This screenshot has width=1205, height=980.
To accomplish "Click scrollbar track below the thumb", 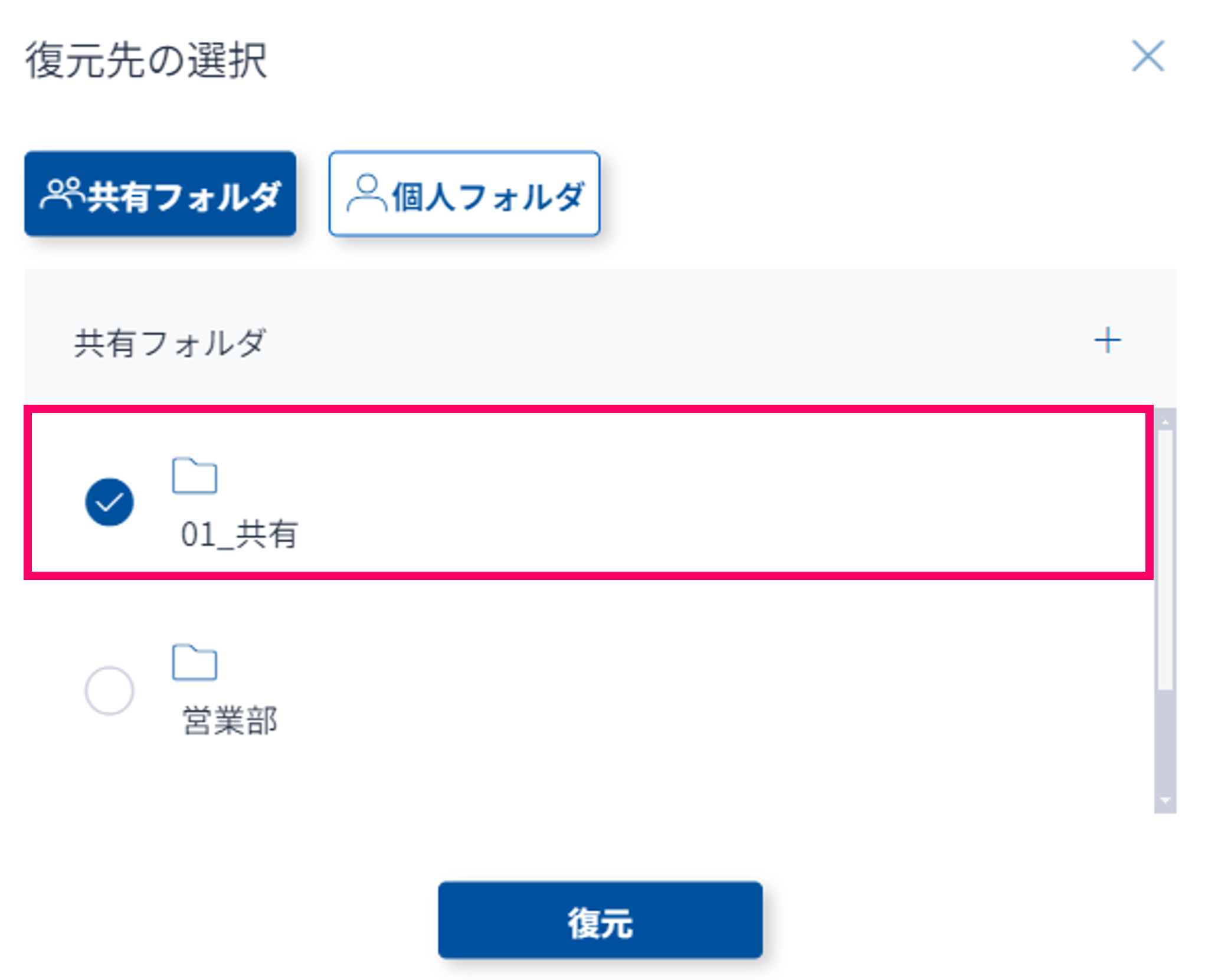I will point(1165,743).
